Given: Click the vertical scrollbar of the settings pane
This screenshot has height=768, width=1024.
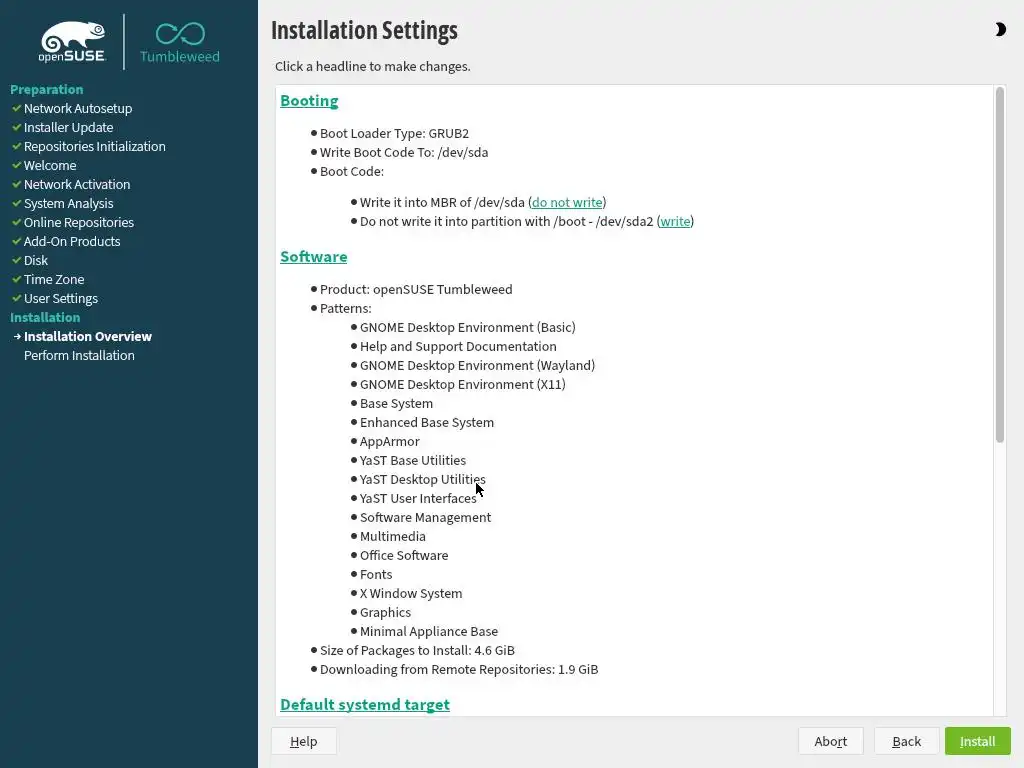Looking at the screenshot, I should pos(999,265).
